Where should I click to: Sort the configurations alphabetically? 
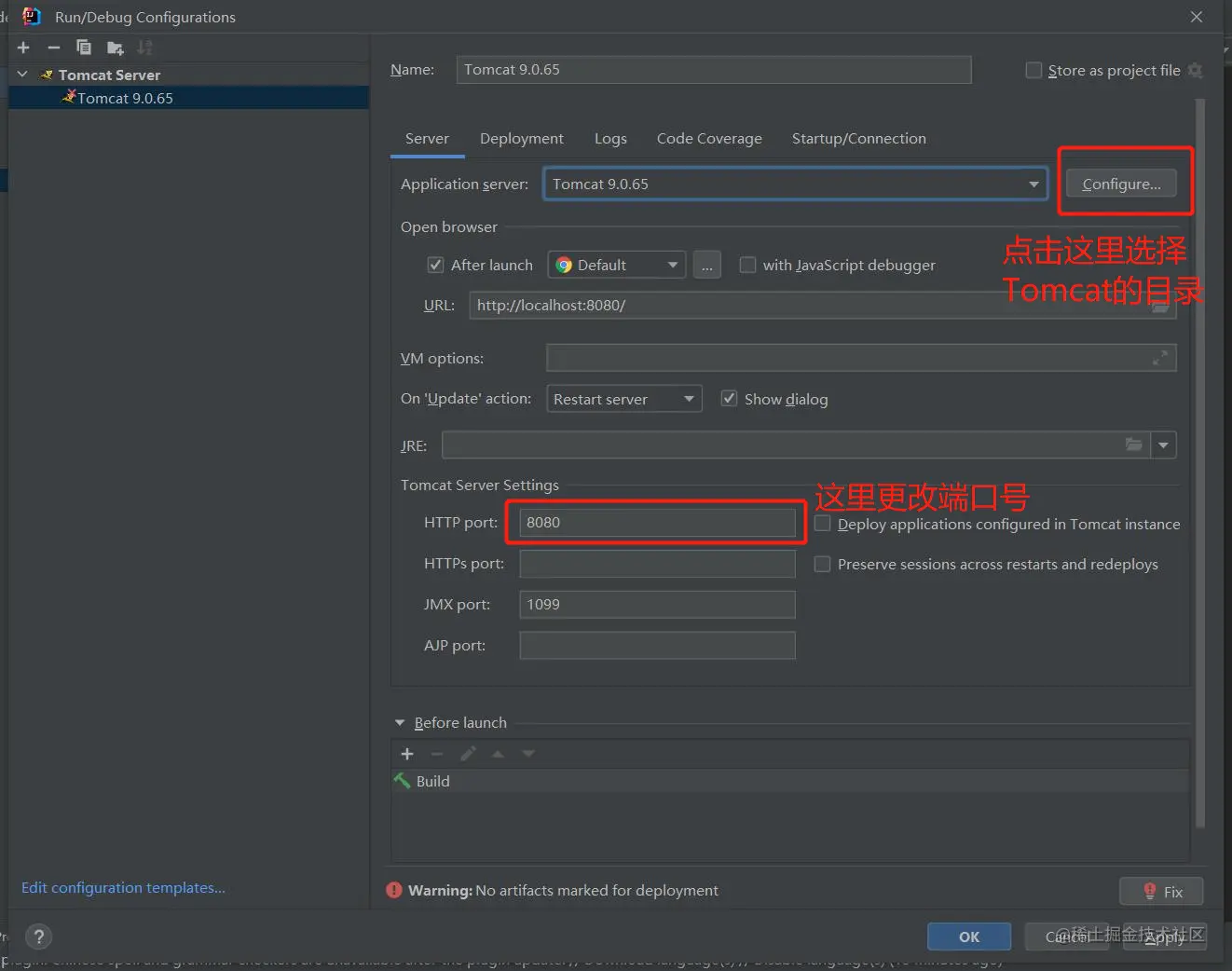pos(144,48)
